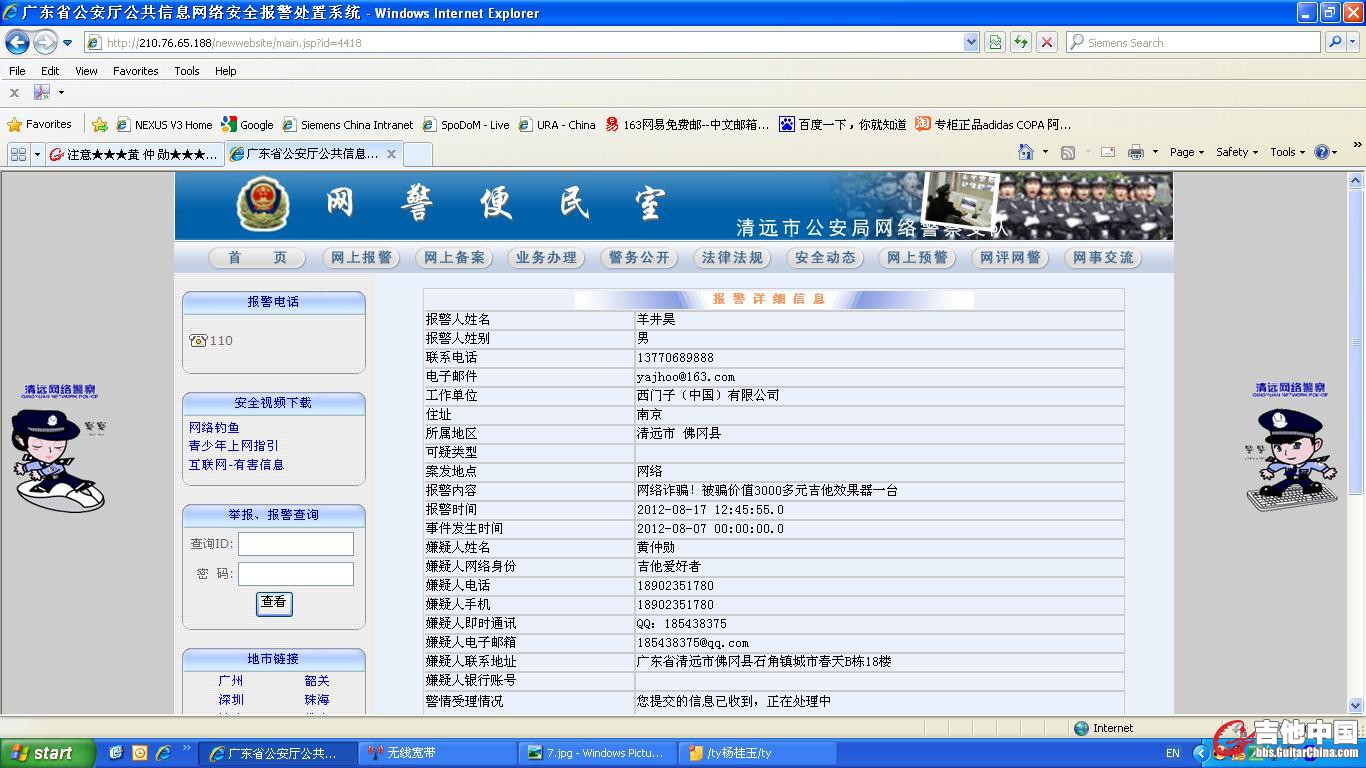
Task: Click the 查看 query button
Action: point(274,603)
